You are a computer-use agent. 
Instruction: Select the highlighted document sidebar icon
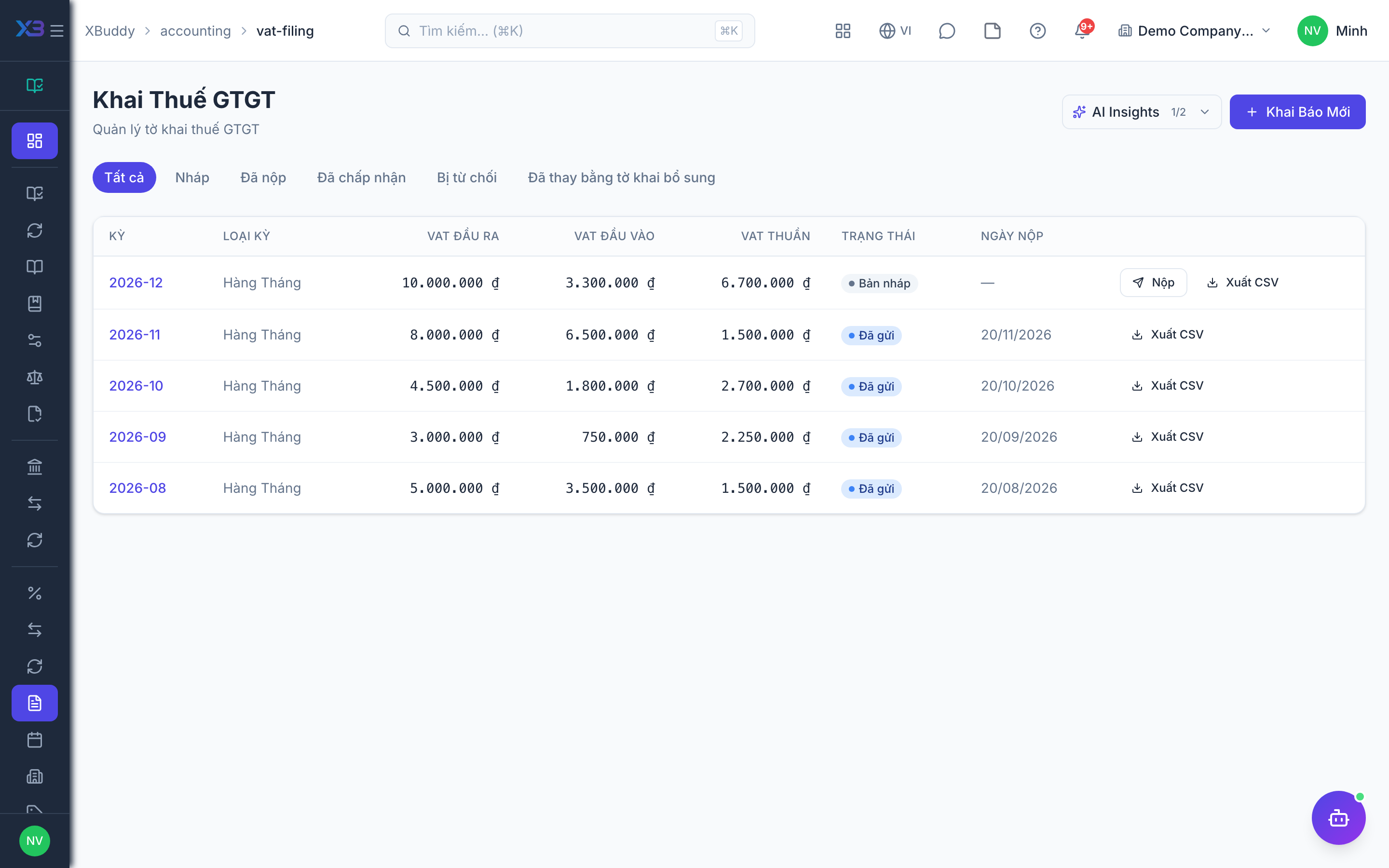click(34, 703)
